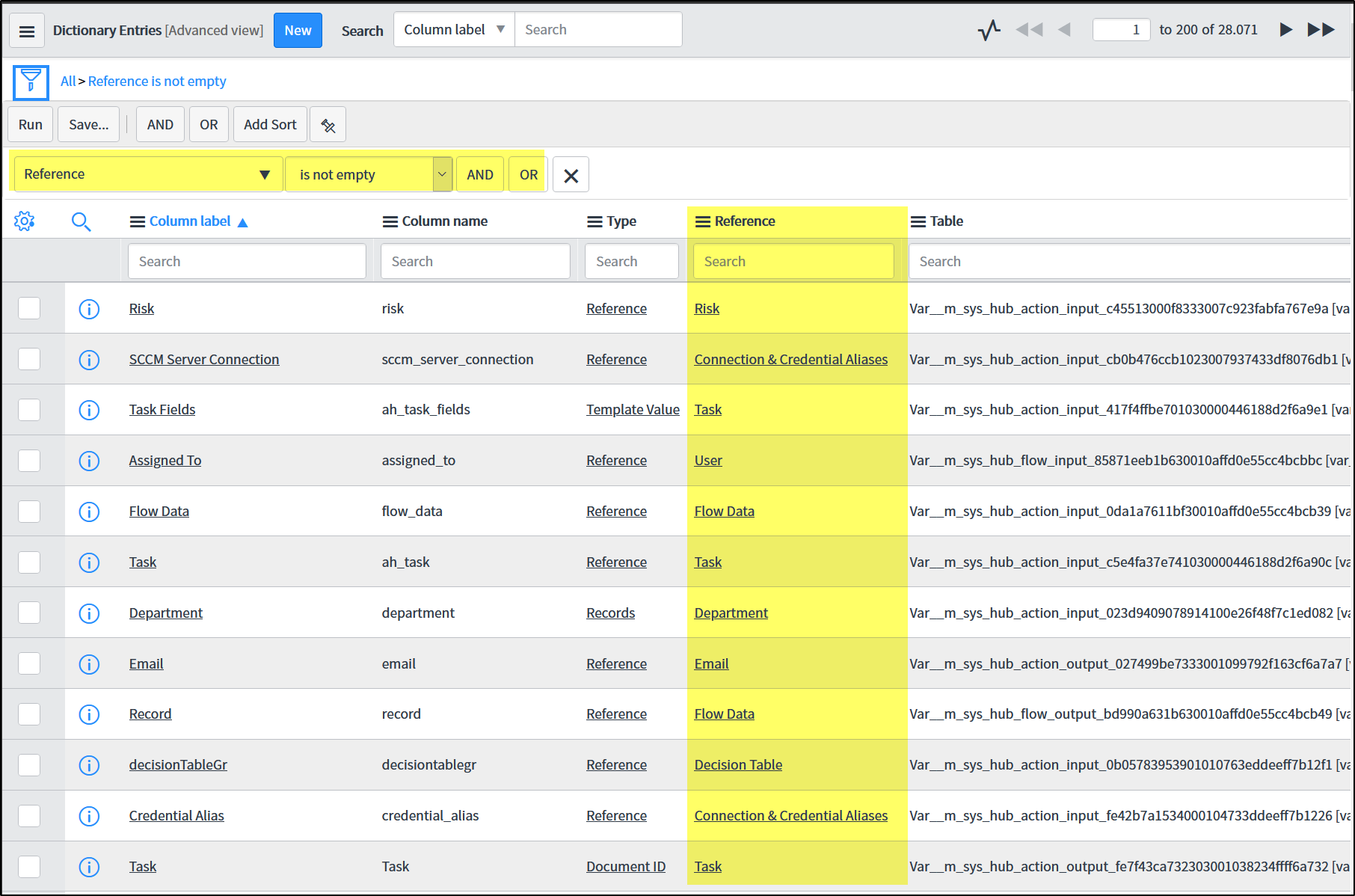This screenshot has width=1355, height=896.
Task: Click the Table column search box
Action: click(1129, 262)
